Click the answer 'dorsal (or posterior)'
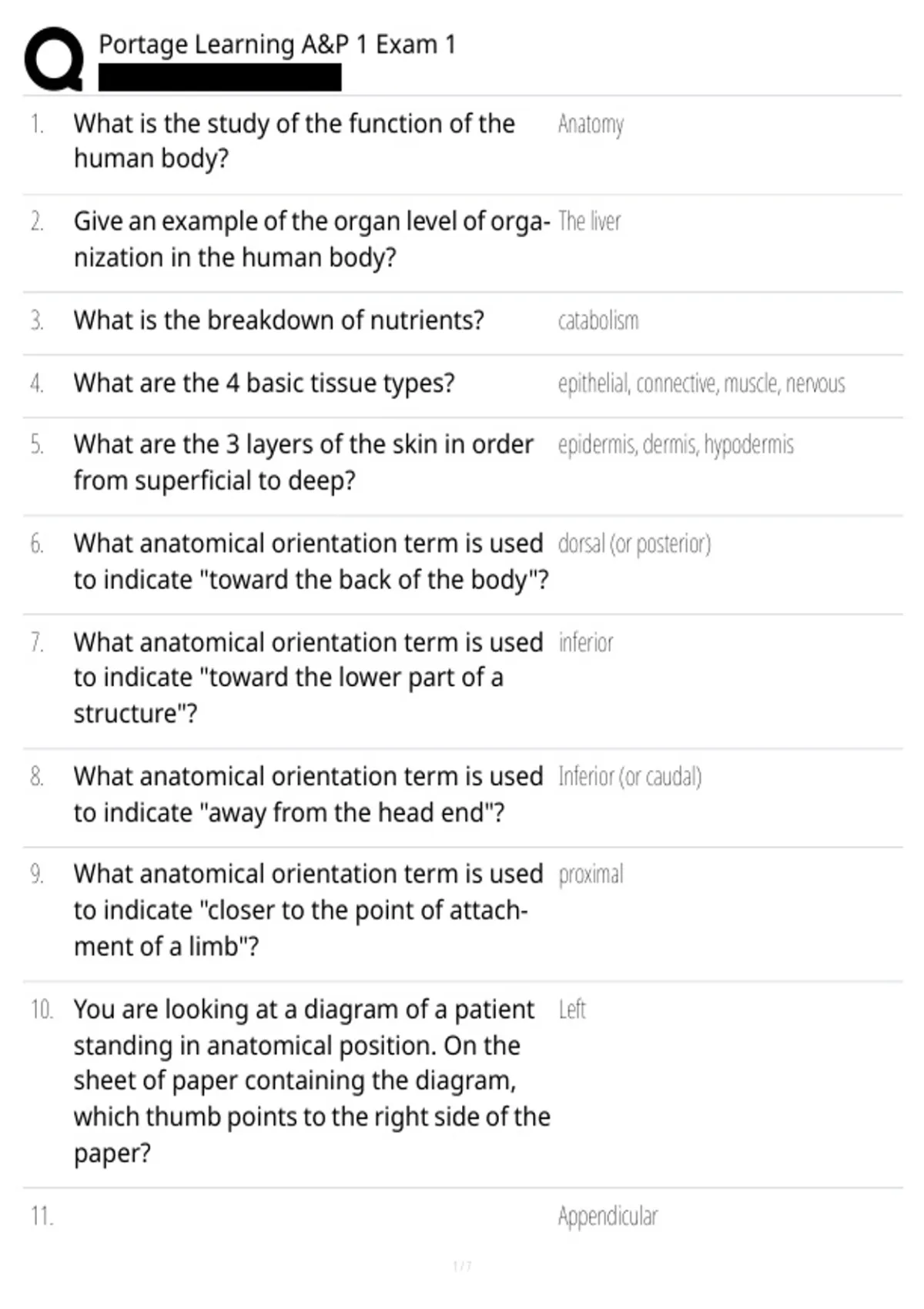The image size is (924, 1309). pyautogui.click(x=634, y=544)
